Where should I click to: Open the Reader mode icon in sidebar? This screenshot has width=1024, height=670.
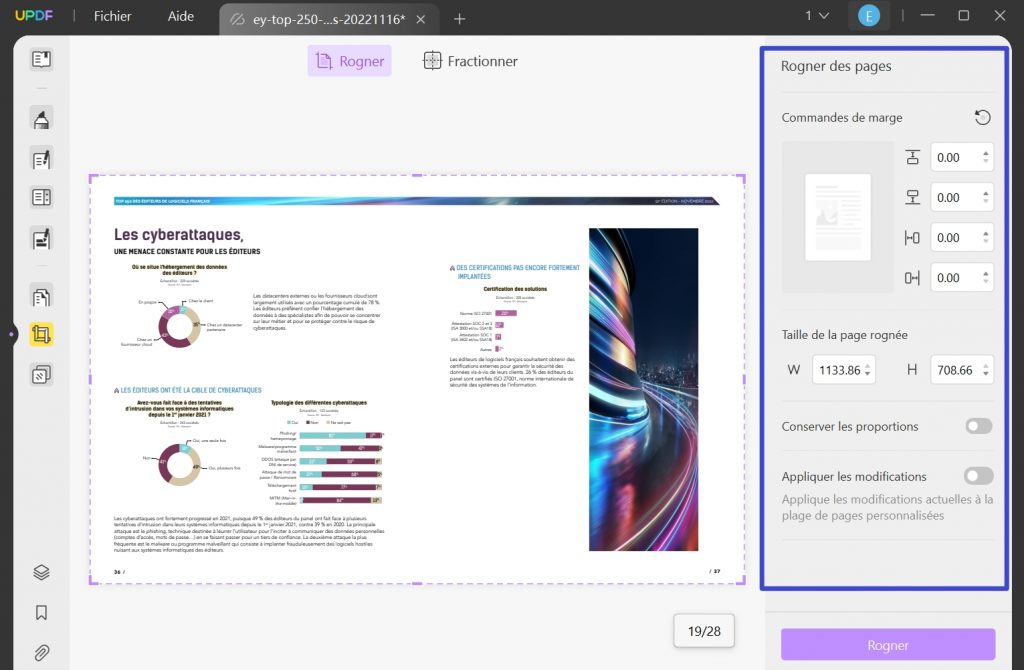(41, 59)
